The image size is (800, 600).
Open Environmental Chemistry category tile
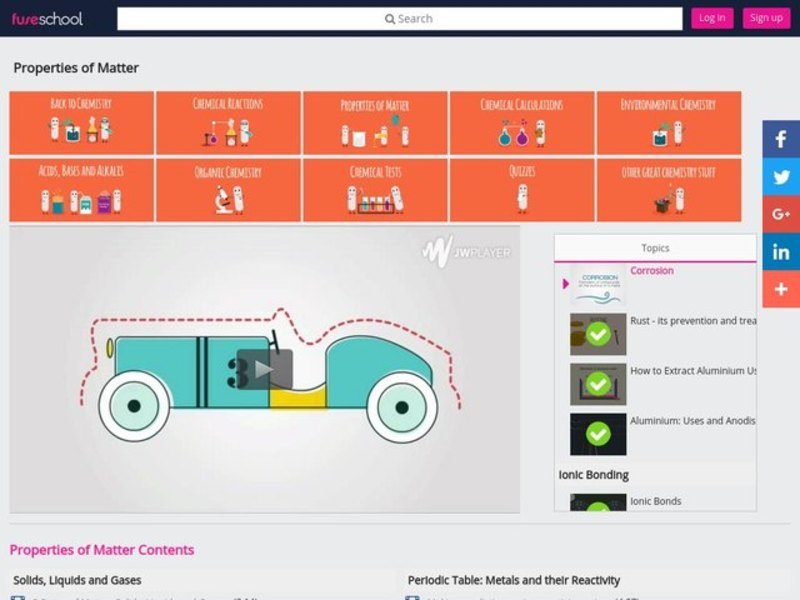point(668,122)
